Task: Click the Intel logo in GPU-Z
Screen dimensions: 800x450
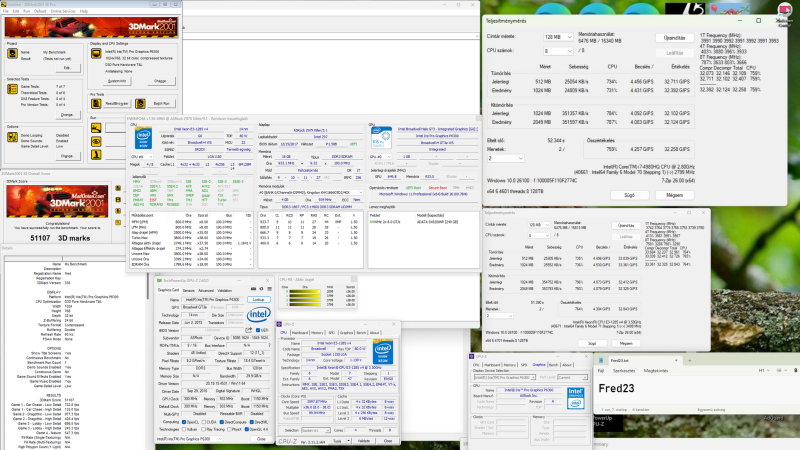Action: click(259, 315)
